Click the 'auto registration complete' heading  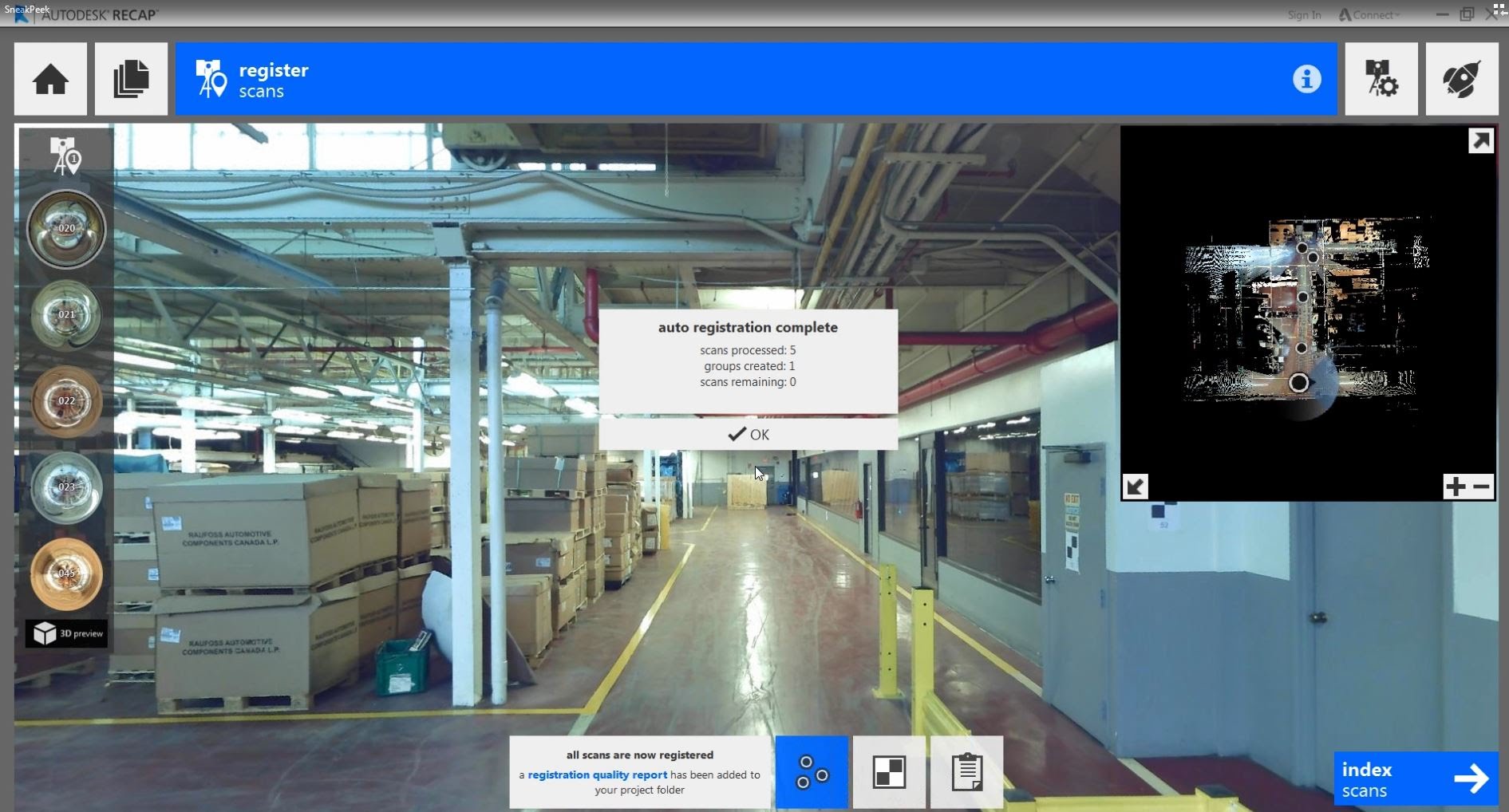(748, 327)
